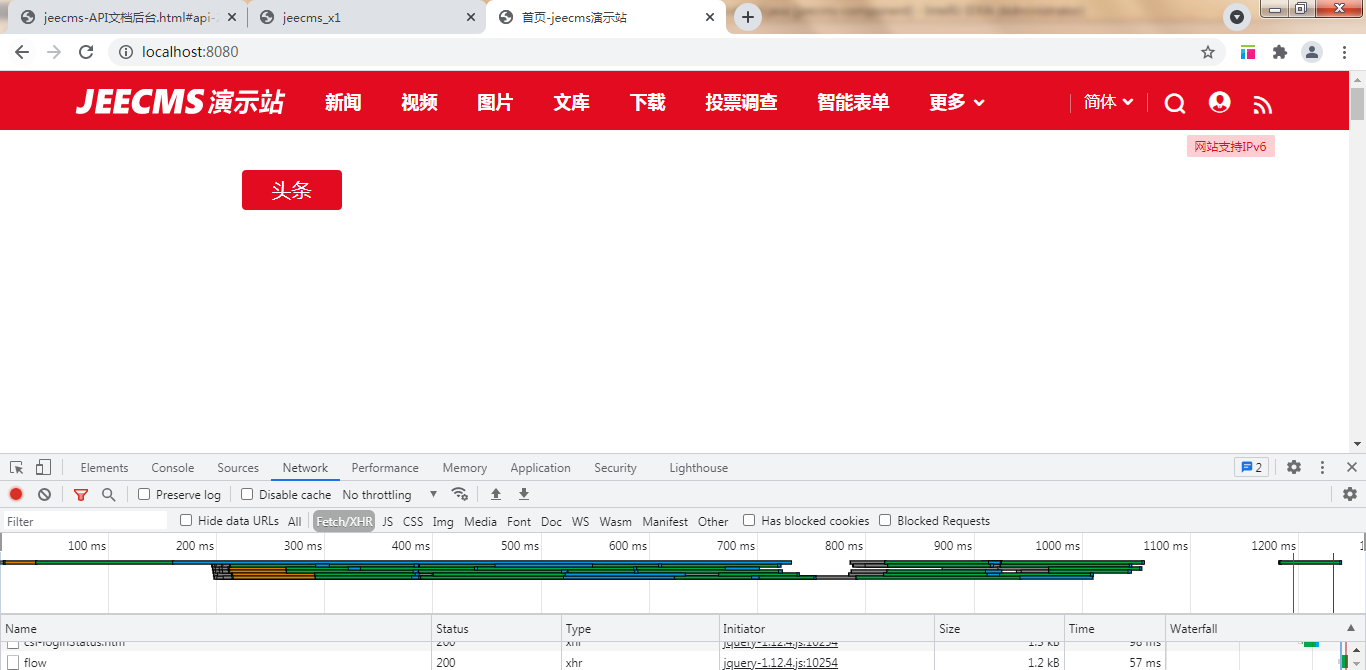Select the All request type filter
Viewport: 1366px width, 670px height.
(x=294, y=521)
